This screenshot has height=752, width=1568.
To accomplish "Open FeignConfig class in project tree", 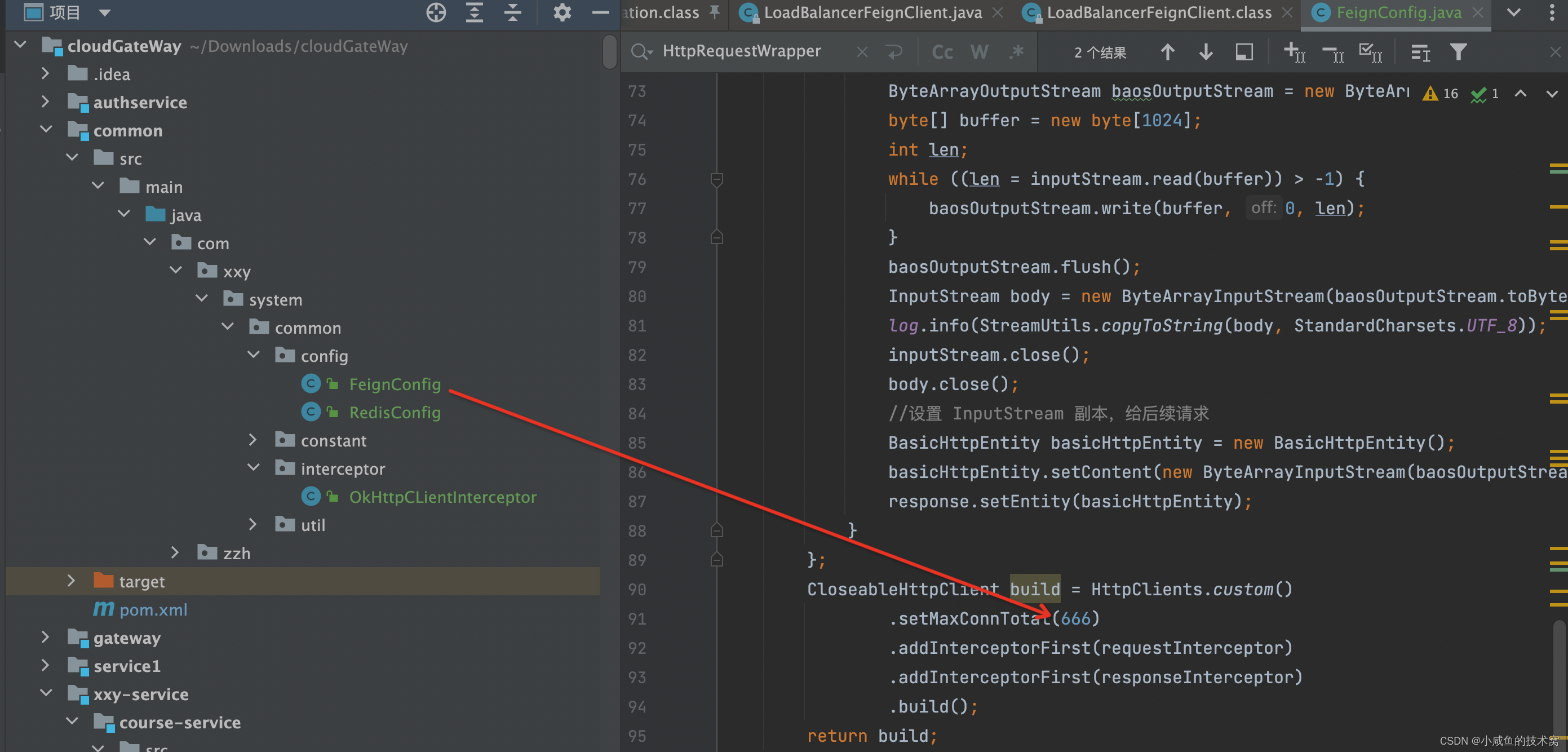I will click(x=395, y=384).
